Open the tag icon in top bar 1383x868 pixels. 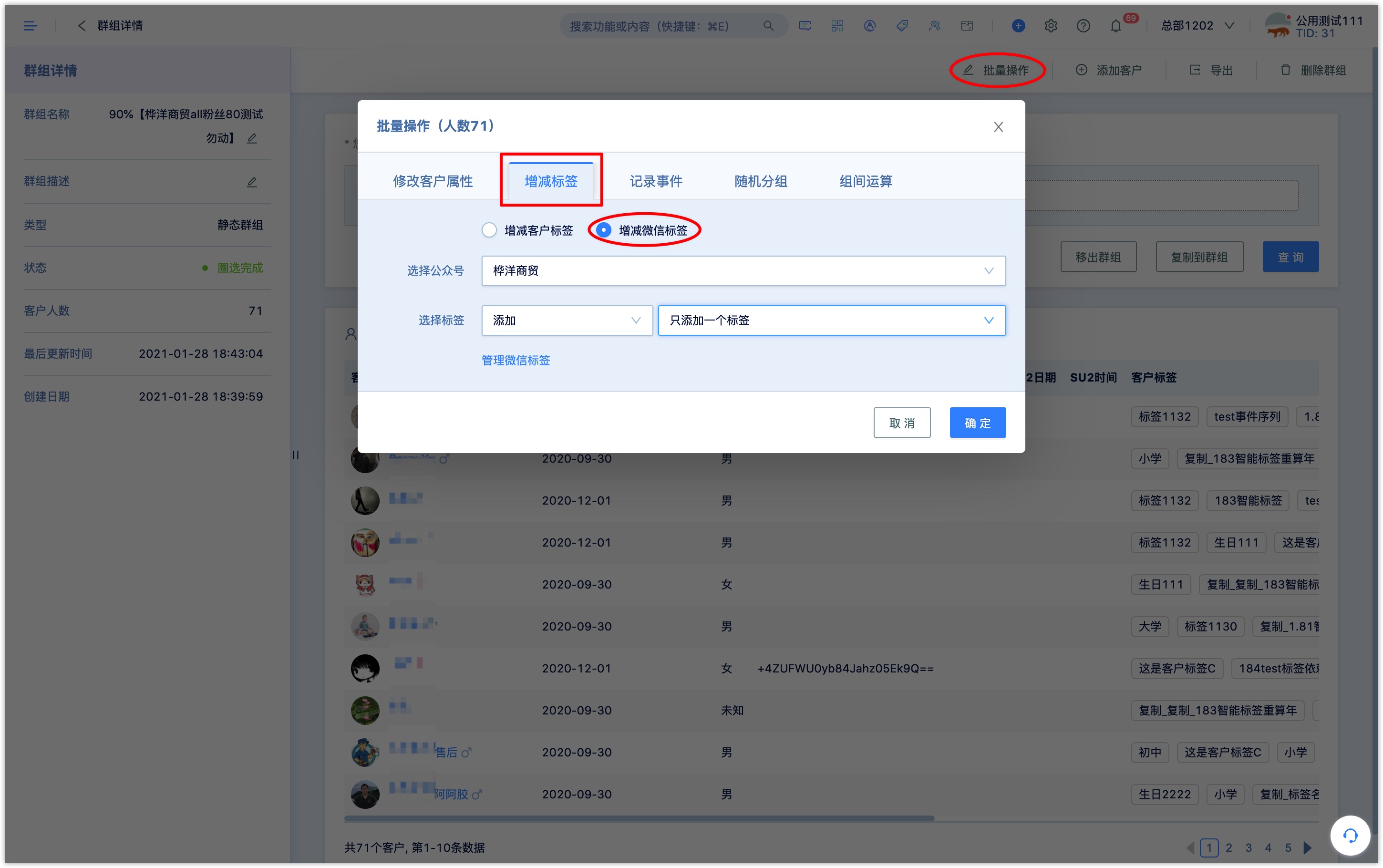902,26
